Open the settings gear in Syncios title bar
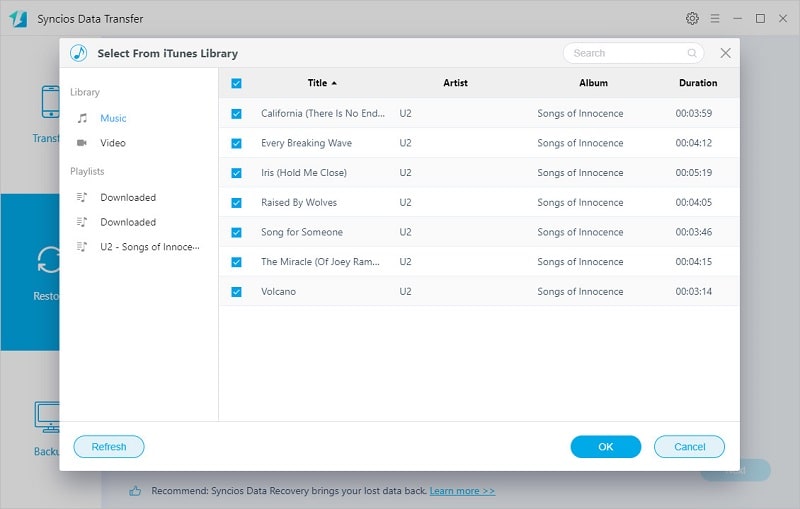This screenshot has width=800, height=509. coord(692,18)
